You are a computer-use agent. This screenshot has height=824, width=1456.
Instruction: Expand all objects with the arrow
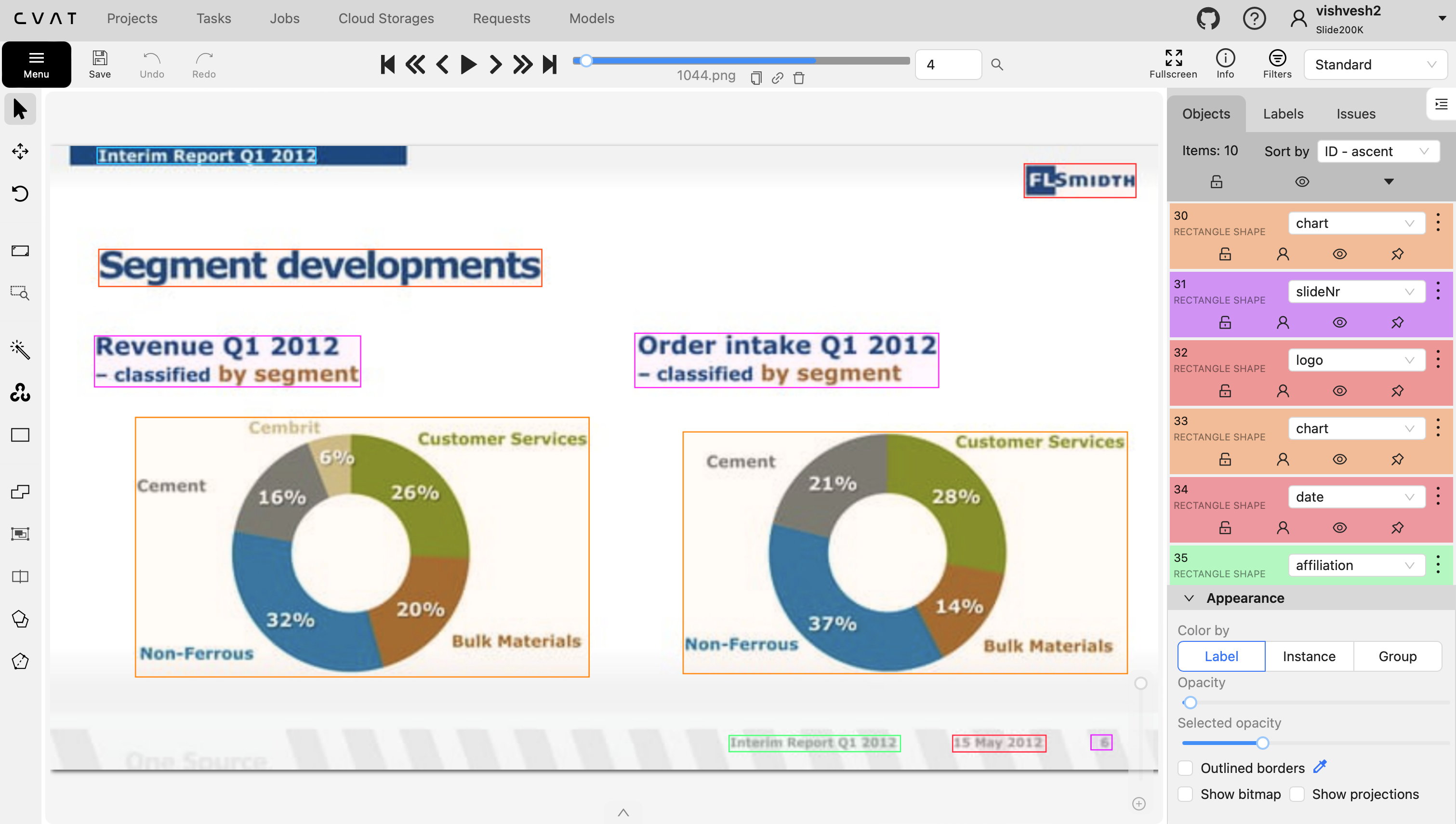(1389, 182)
